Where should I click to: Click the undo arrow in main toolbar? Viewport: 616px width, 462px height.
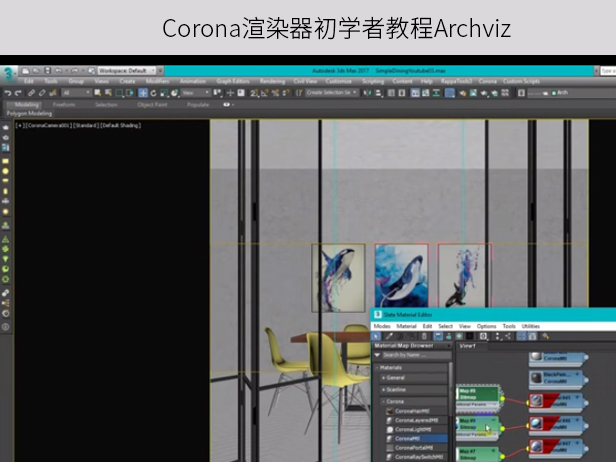pyautogui.click(x=8, y=92)
